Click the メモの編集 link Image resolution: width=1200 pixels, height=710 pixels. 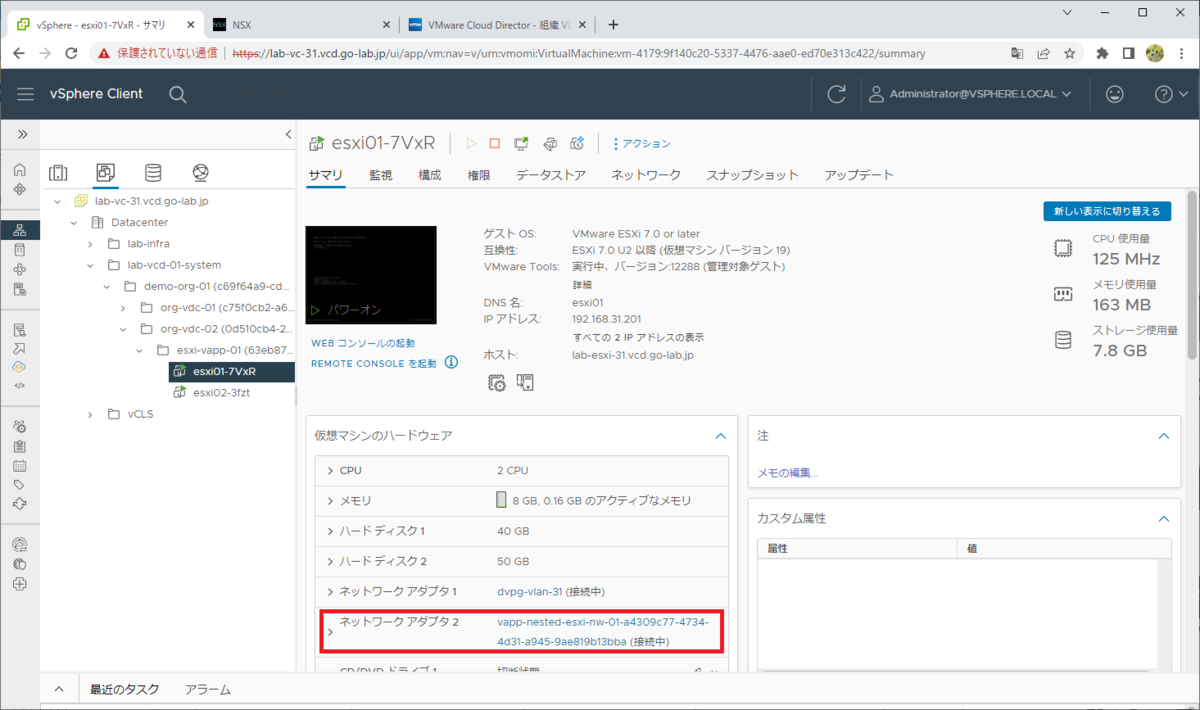pos(788,473)
